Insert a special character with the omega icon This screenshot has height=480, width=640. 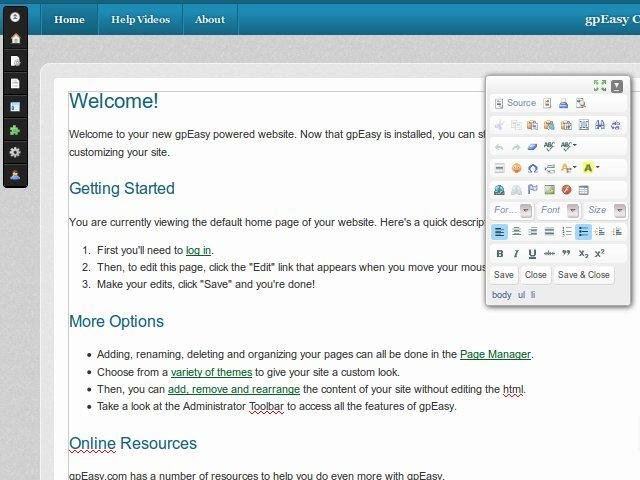[x=533, y=168]
